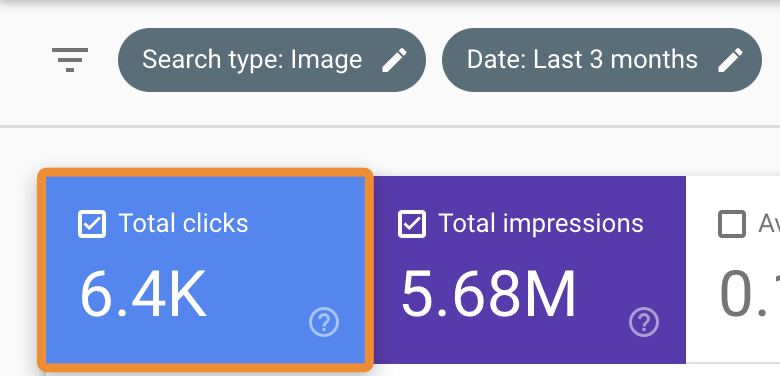780x376 pixels.
Task: Edit the Search type: Image filter chip
Action: pyautogui.click(x=272, y=60)
